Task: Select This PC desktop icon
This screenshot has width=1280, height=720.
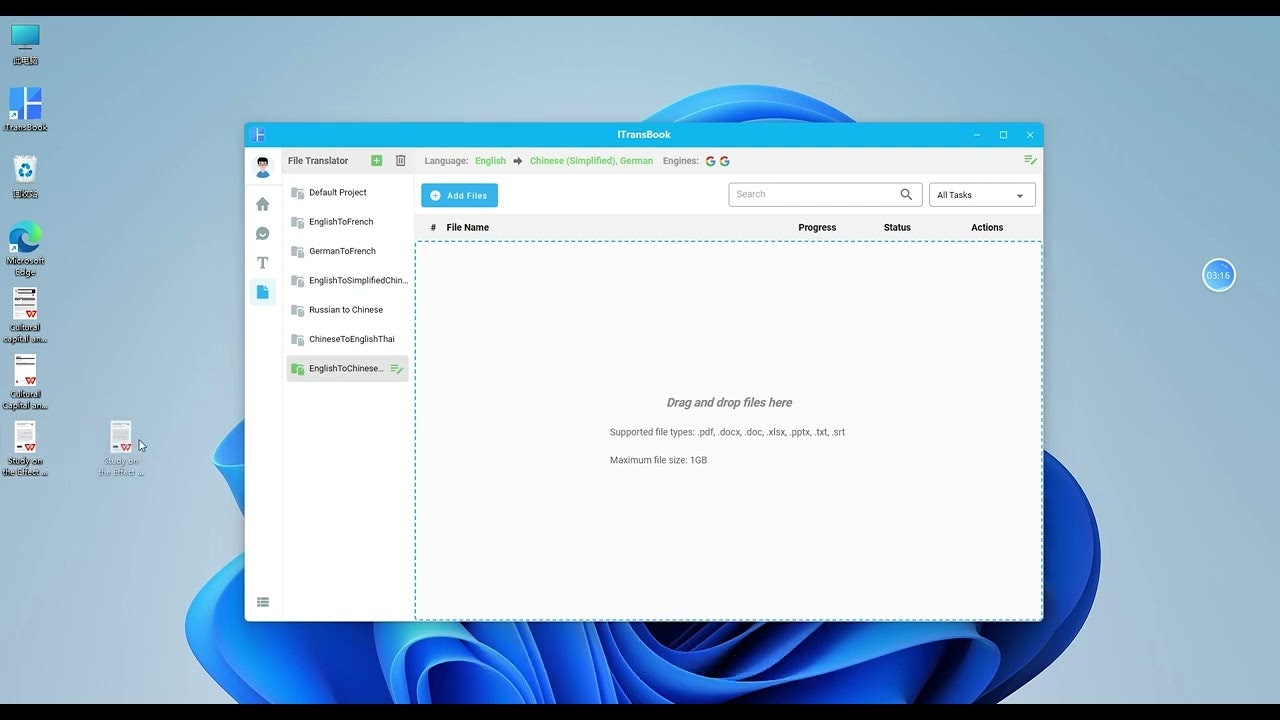Action: click(25, 43)
